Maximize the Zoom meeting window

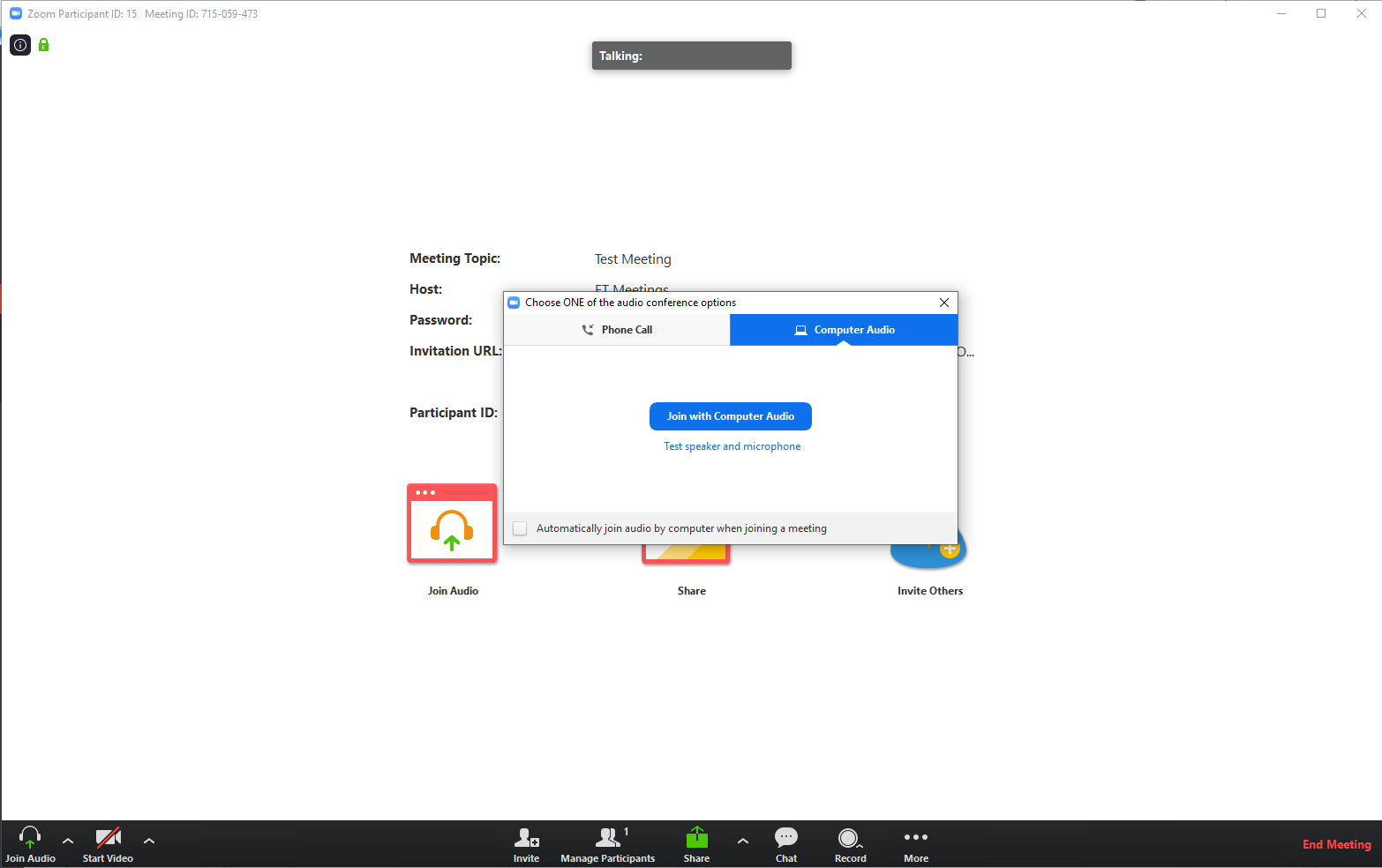pyautogui.click(x=1321, y=13)
